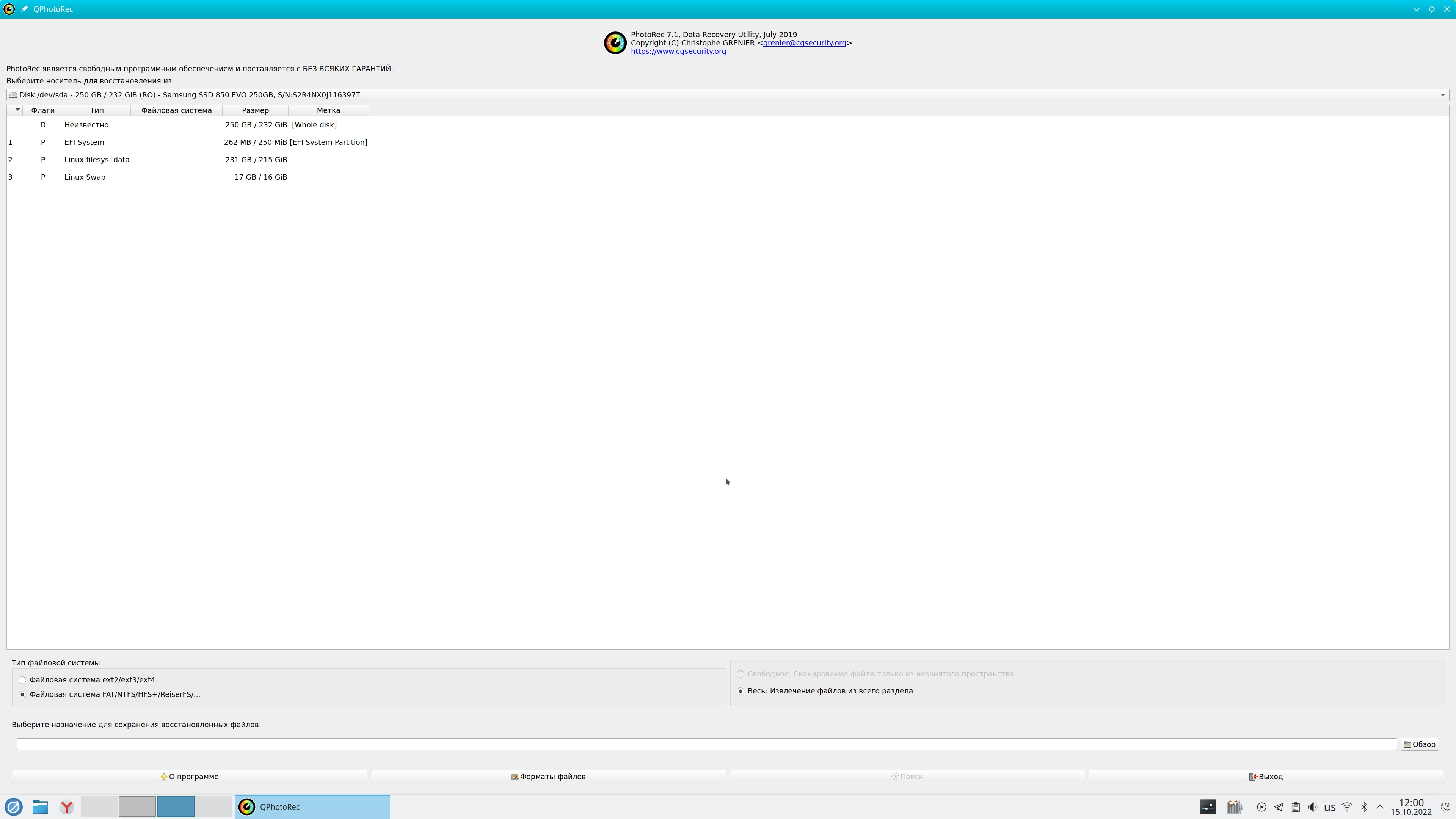Select FAT/NTFS/HFS+/ReiserFS file system option
The image size is (1456, 819).
(23, 695)
